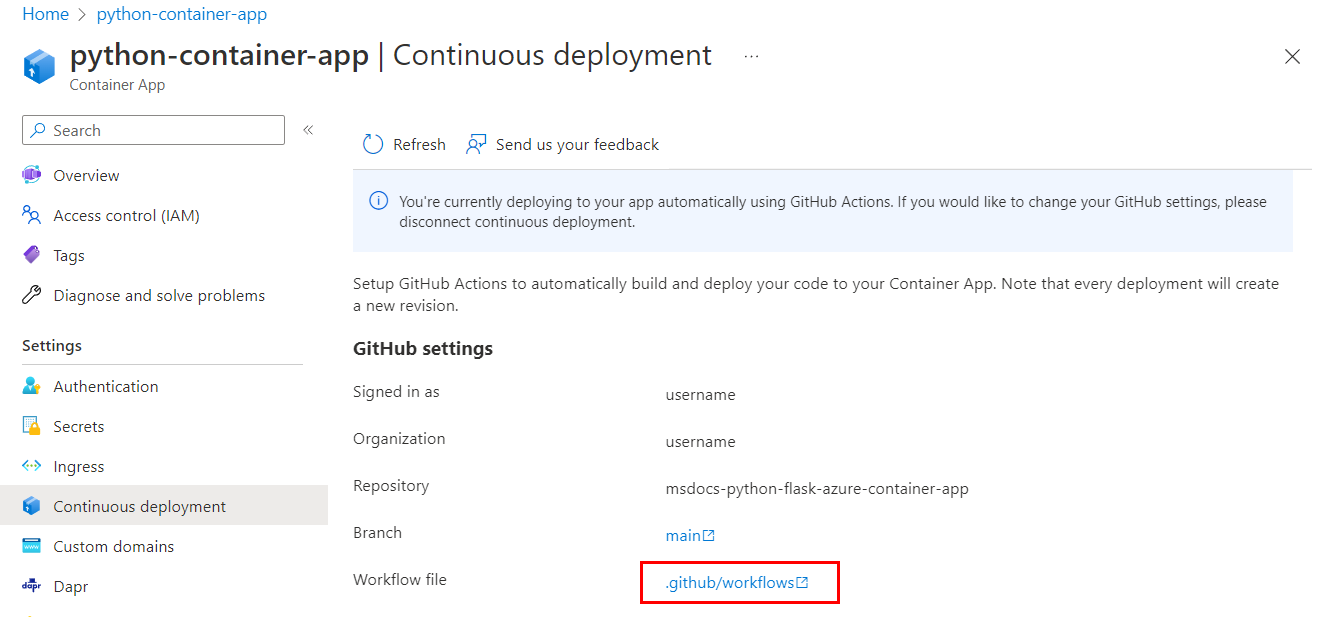Select Access control (IAM) in the sidebar
This screenshot has height=617, width=1320.
tap(125, 215)
